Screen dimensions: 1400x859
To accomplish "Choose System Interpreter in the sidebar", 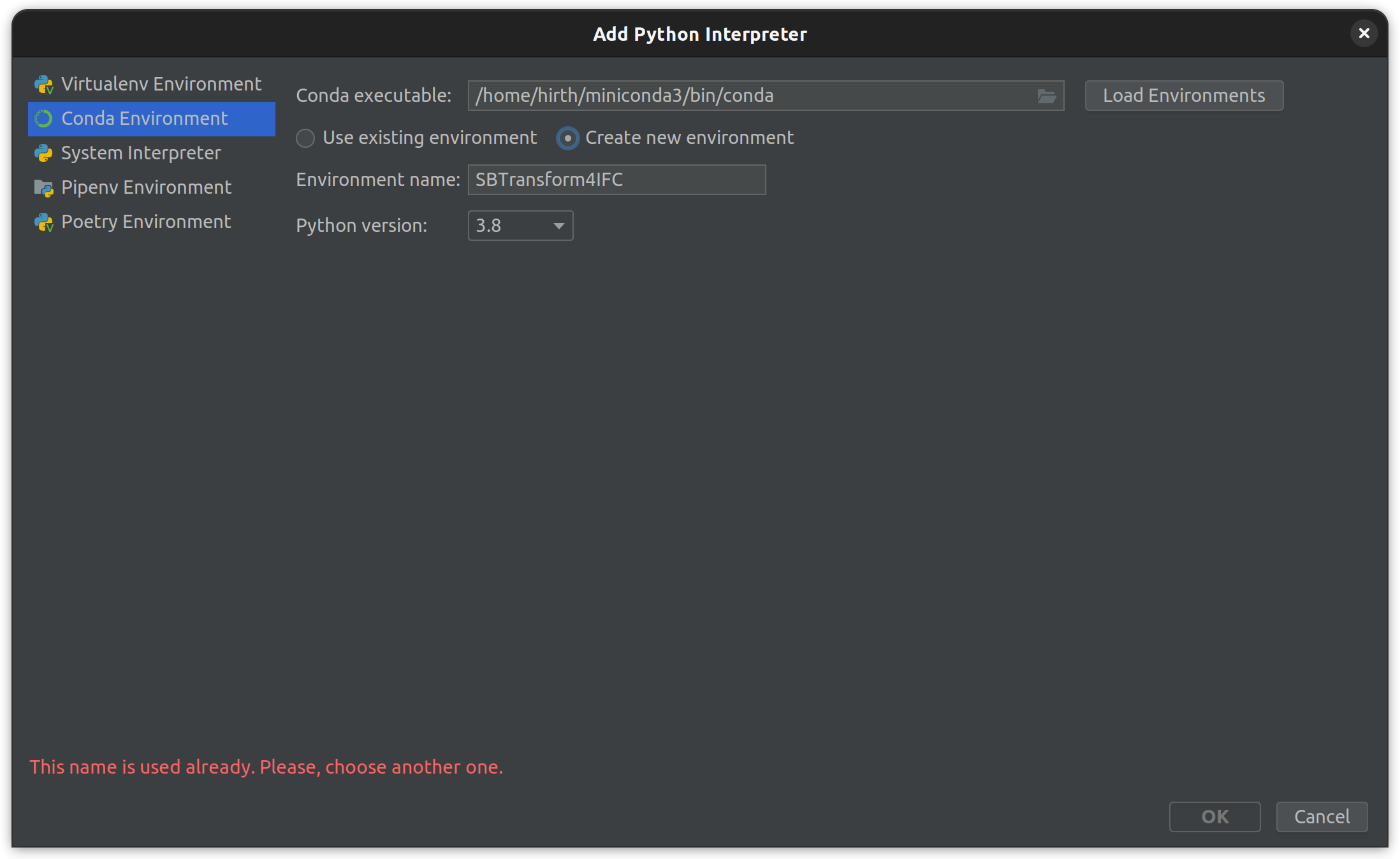I will click(141, 154).
